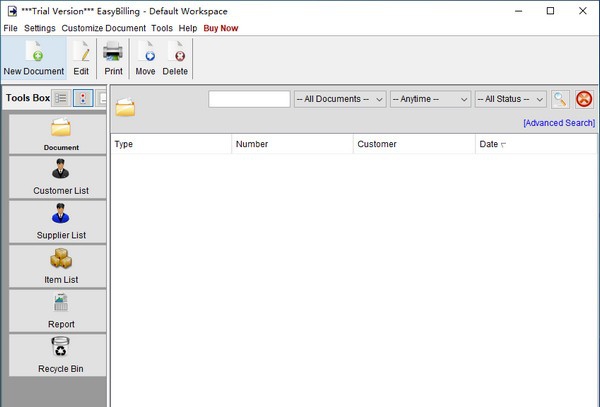Click EasyBilling app icon in title bar
This screenshot has height=407, width=600.
[12, 11]
